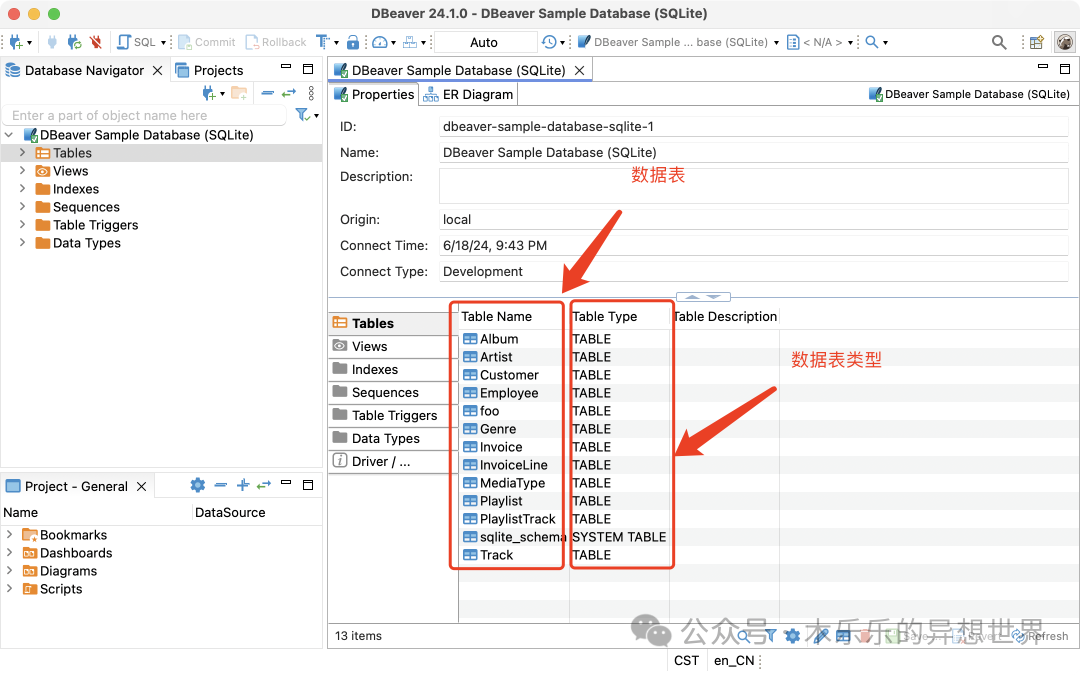This screenshot has width=1080, height=675.
Task: Click the Project panel plus create icon
Action: tap(243, 486)
